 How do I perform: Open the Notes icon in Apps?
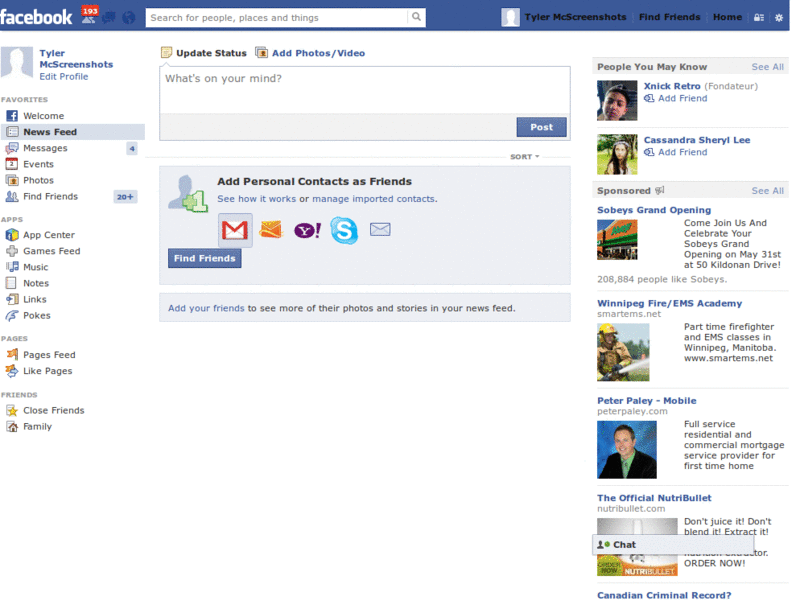[11, 283]
